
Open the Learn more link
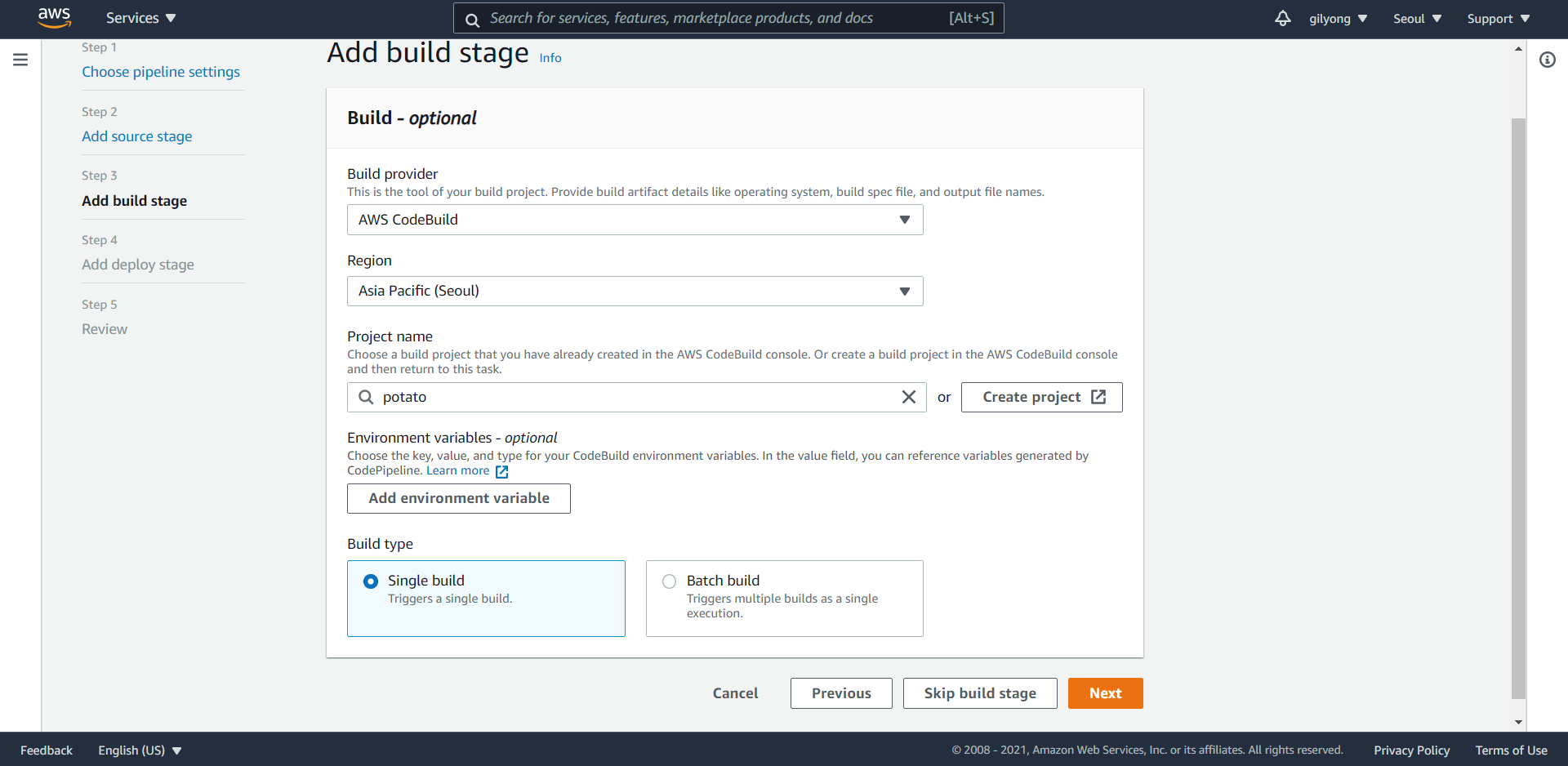click(457, 470)
